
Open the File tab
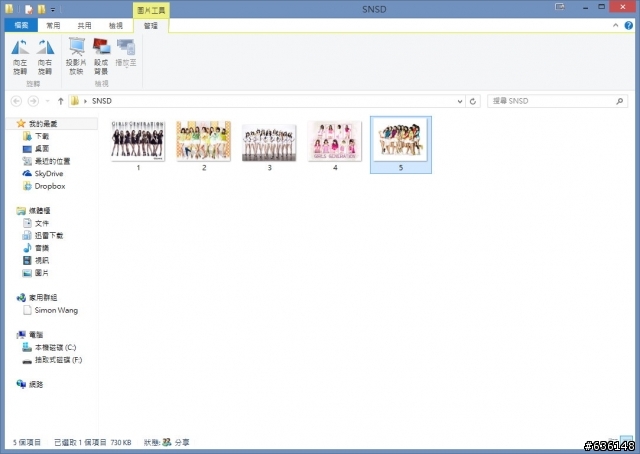point(21,25)
